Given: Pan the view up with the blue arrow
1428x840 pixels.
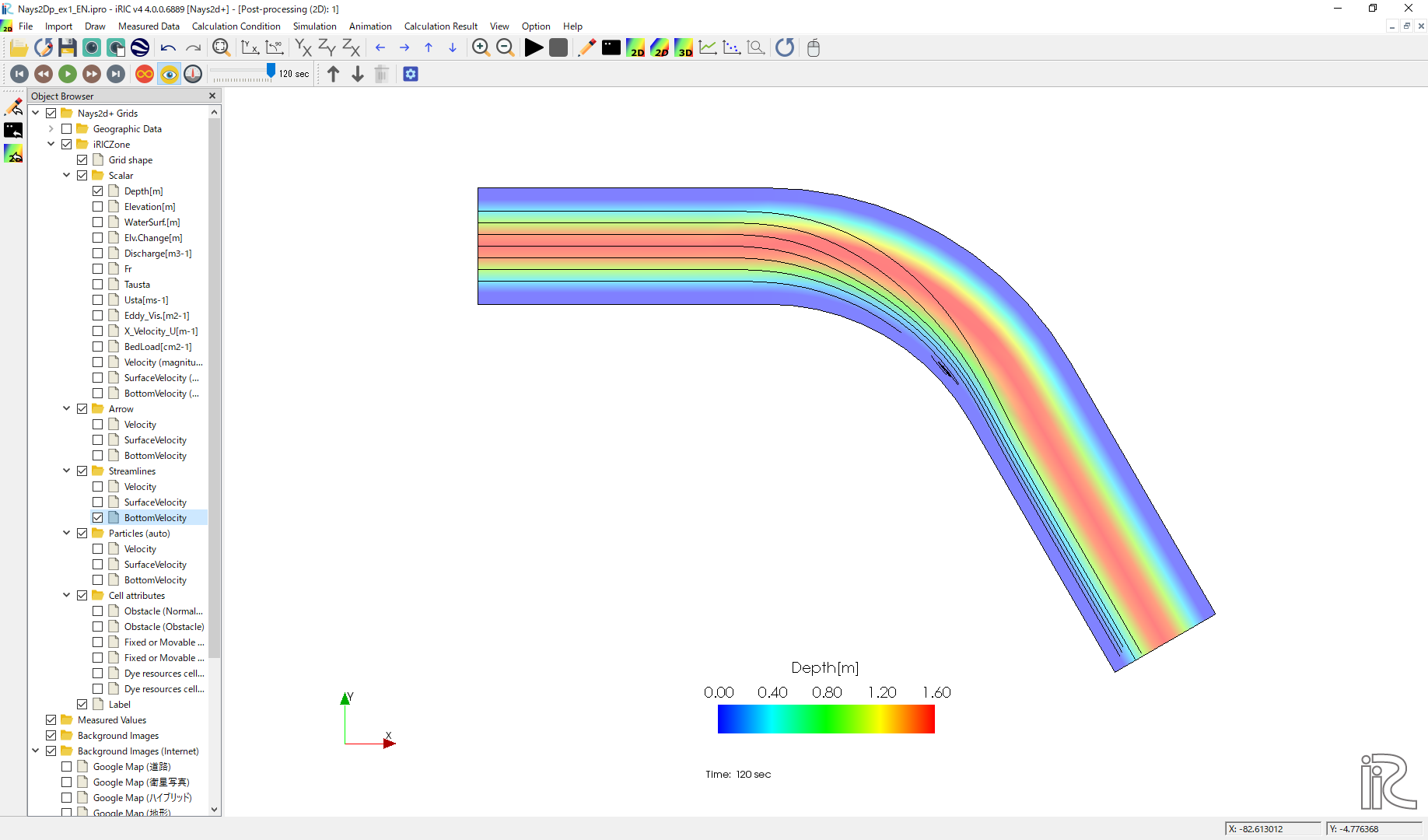Looking at the screenshot, I should click(429, 47).
